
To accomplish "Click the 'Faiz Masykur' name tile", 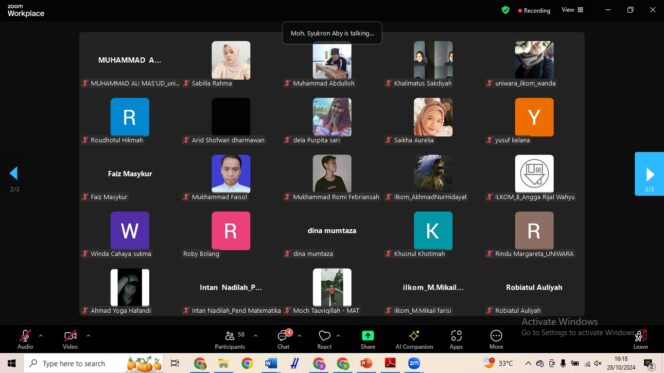I will [x=130, y=174].
